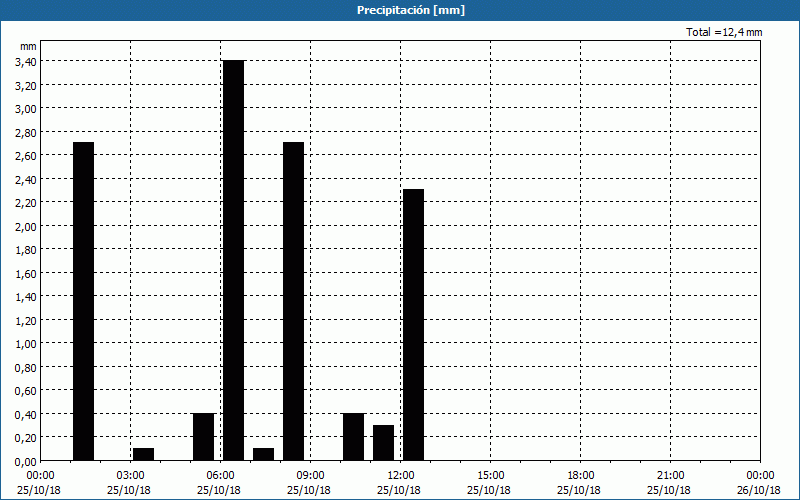The width and height of the screenshot is (800, 500).
Task: Click the 2,00 y-axis label
Action: coord(26,226)
